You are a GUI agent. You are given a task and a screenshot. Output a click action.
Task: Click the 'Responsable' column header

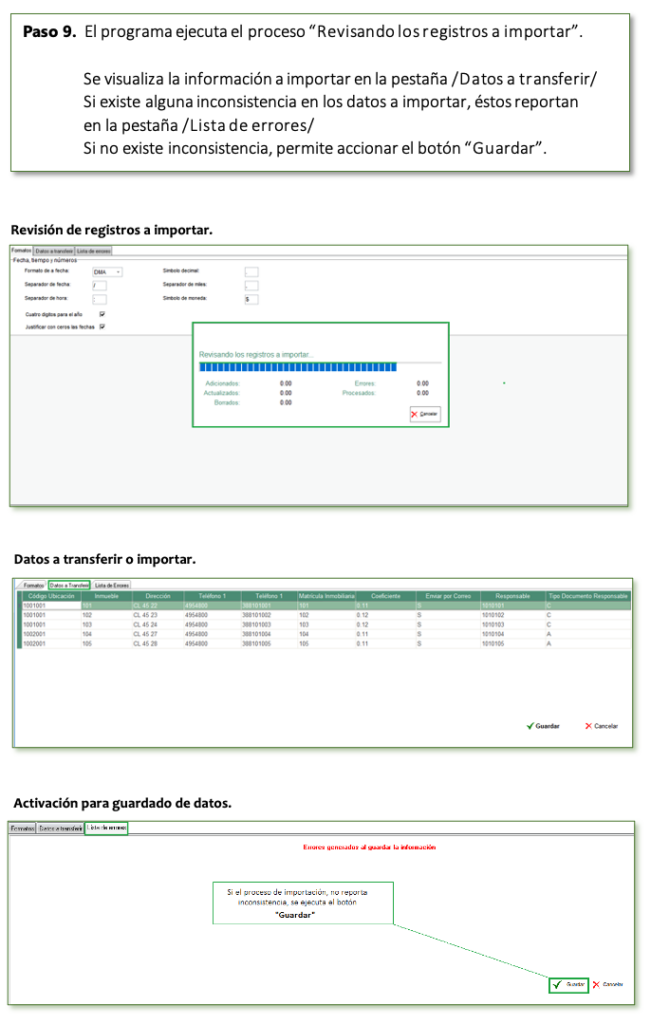(x=512, y=596)
